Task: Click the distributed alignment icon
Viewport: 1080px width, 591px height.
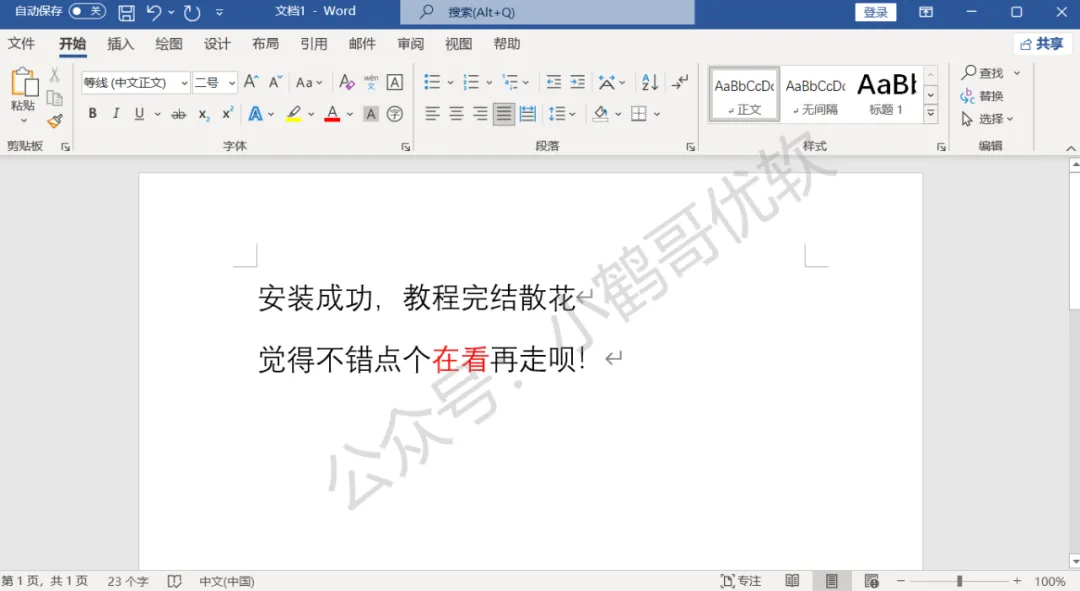Action: [x=528, y=114]
